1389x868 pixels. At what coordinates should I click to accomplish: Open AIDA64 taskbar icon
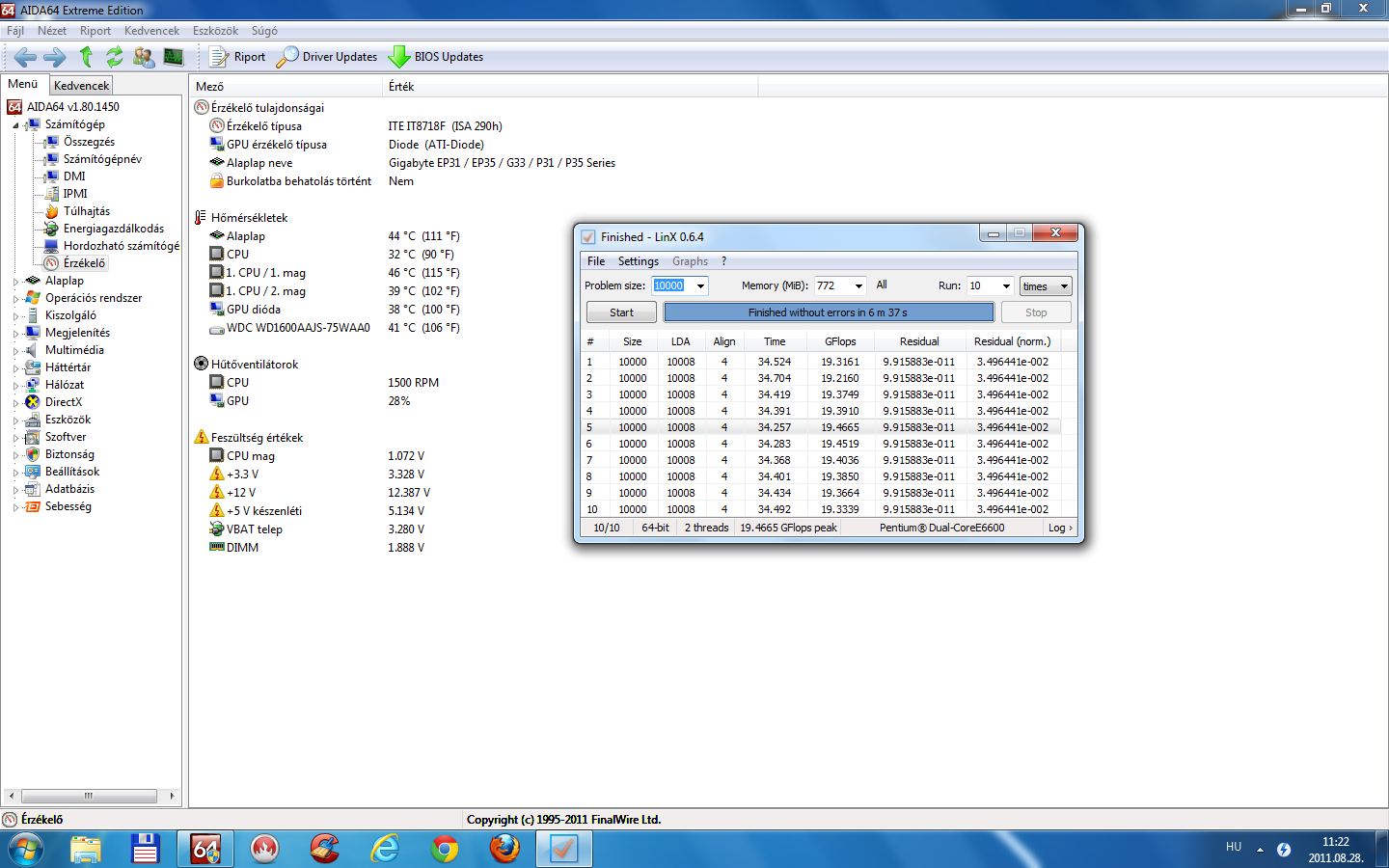tap(204, 849)
